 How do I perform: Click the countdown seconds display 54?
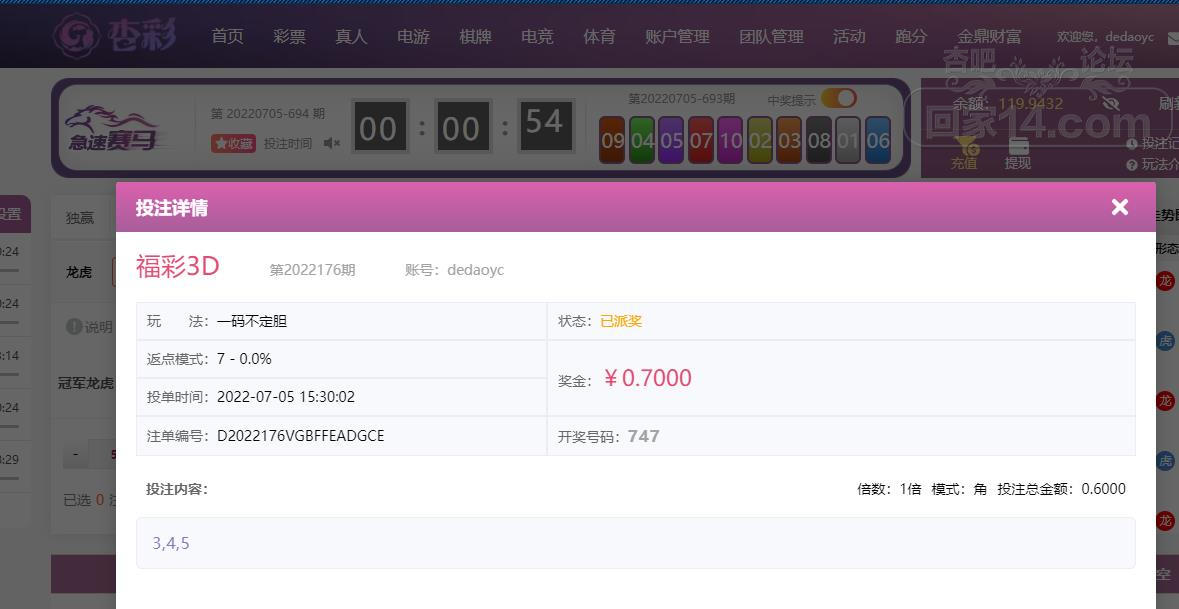(x=545, y=125)
